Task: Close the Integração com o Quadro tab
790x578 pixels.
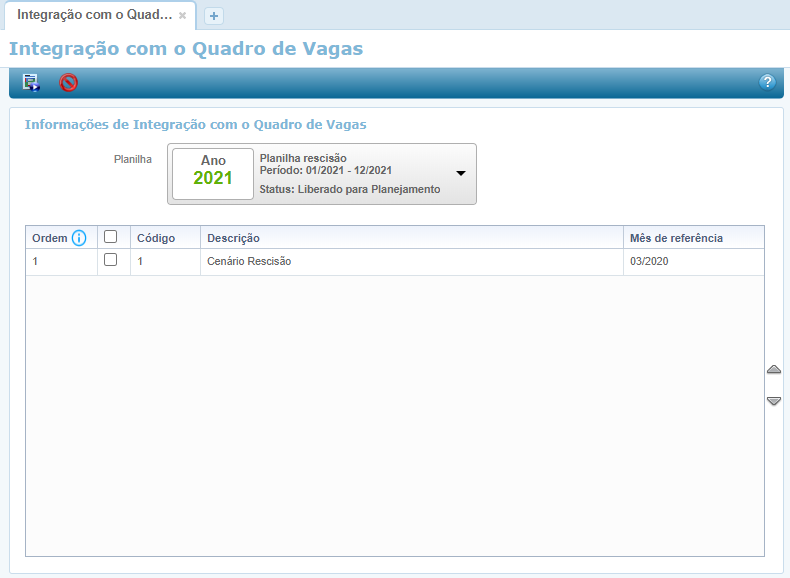Action: (182, 16)
